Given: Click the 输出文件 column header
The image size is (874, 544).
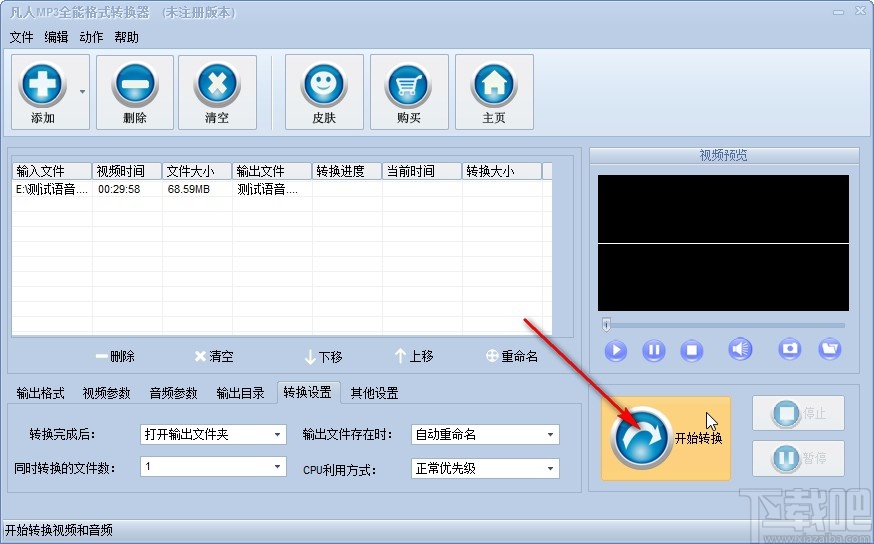Looking at the screenshot, I should tap(272, 171).
